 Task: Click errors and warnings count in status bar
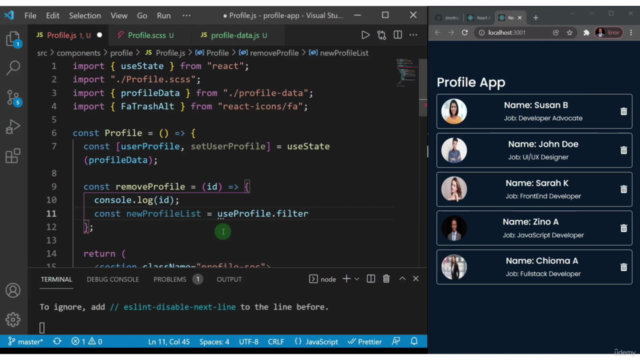click(x=87, y=342)
